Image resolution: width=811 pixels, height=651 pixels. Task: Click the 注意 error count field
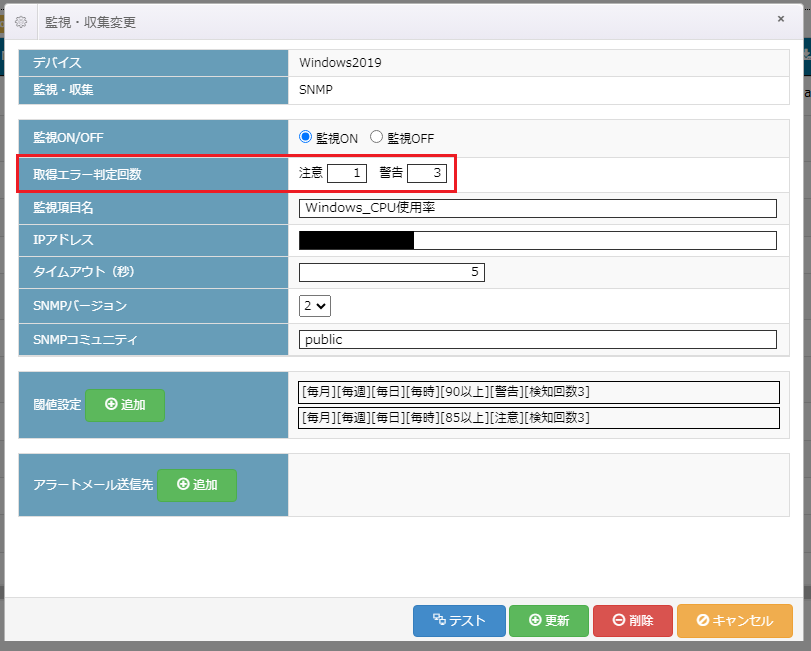pos(347,173)
